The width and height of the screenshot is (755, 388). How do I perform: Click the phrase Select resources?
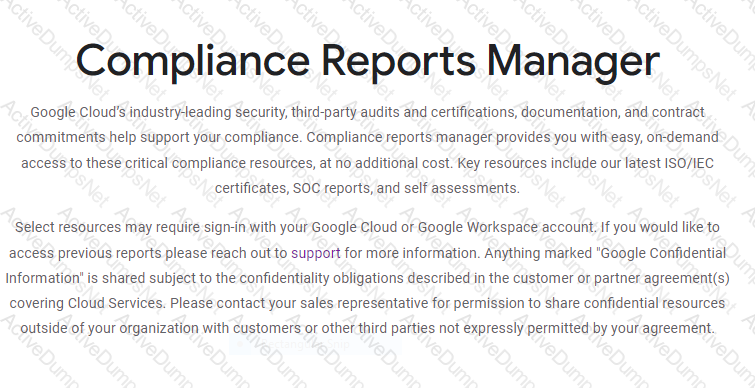pos(68,227)
